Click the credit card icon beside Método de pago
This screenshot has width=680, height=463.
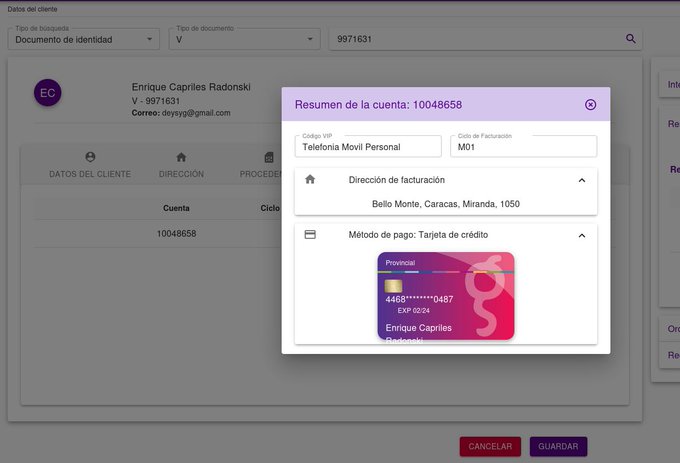[x=310, y=234]
